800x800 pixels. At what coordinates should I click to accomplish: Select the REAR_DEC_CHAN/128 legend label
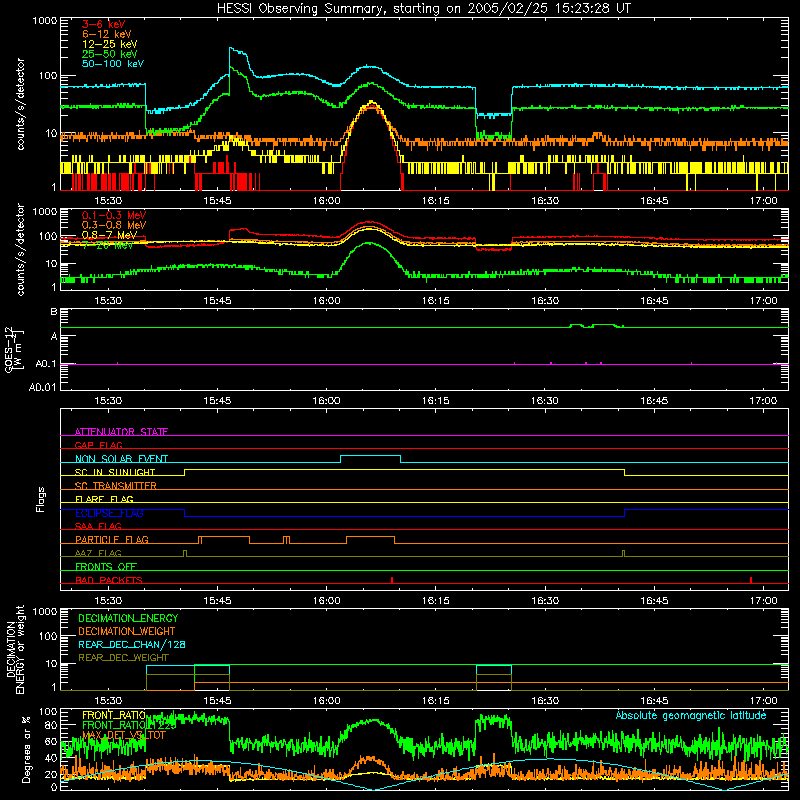pos(132,644)
